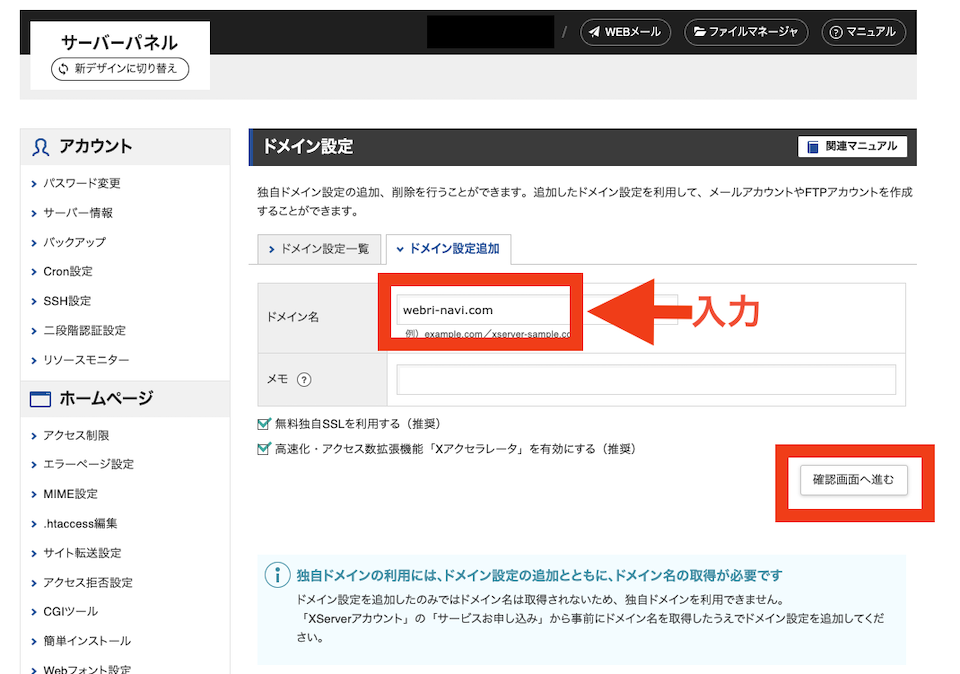This screenshot has height=674, width=960.
Task: Toggle Xアクセラレータ を有効にする checkbox
Action: point(263,449)
